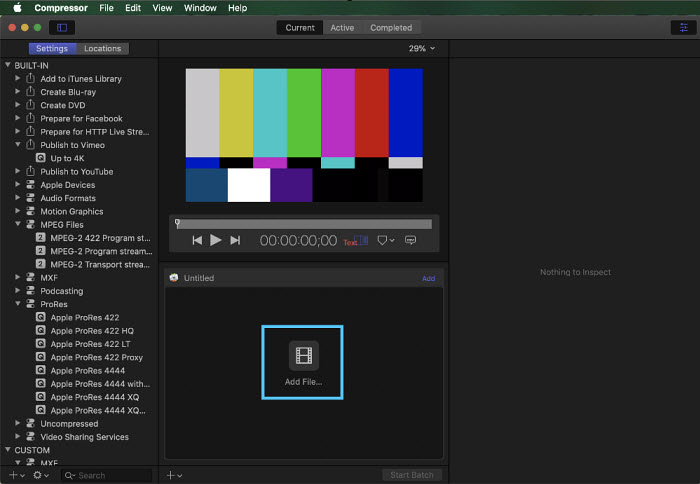Click the SMPTE color bars preview

coord(304,135)
